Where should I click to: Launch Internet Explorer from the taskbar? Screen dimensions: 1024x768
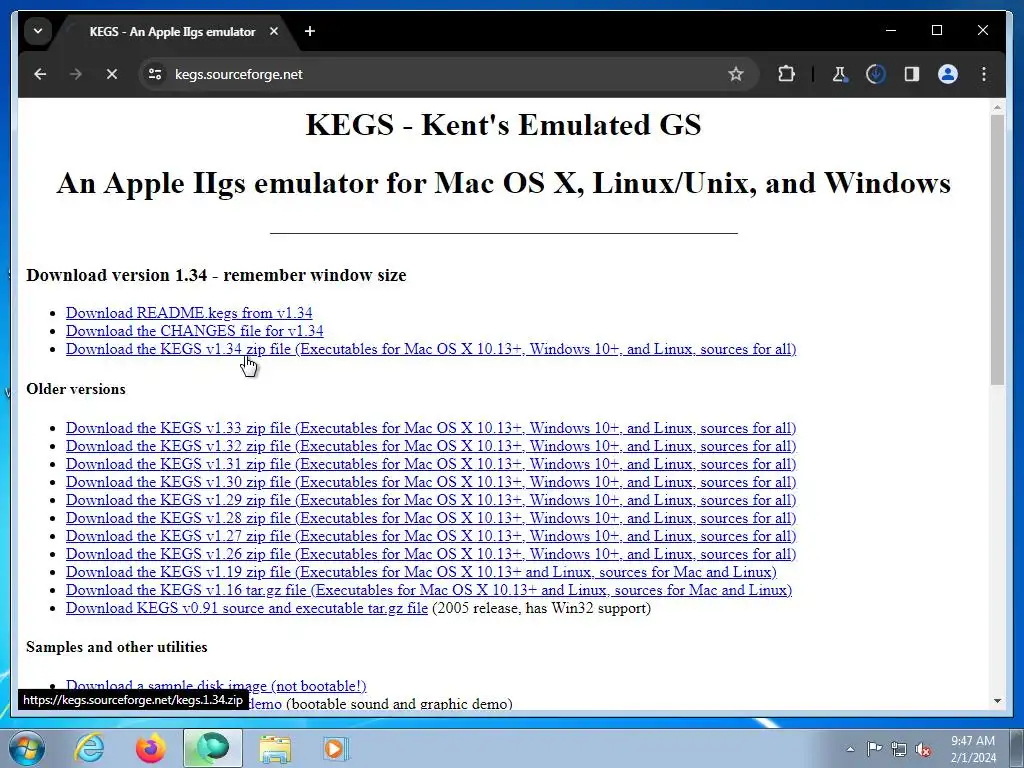(x=89, y=748)
